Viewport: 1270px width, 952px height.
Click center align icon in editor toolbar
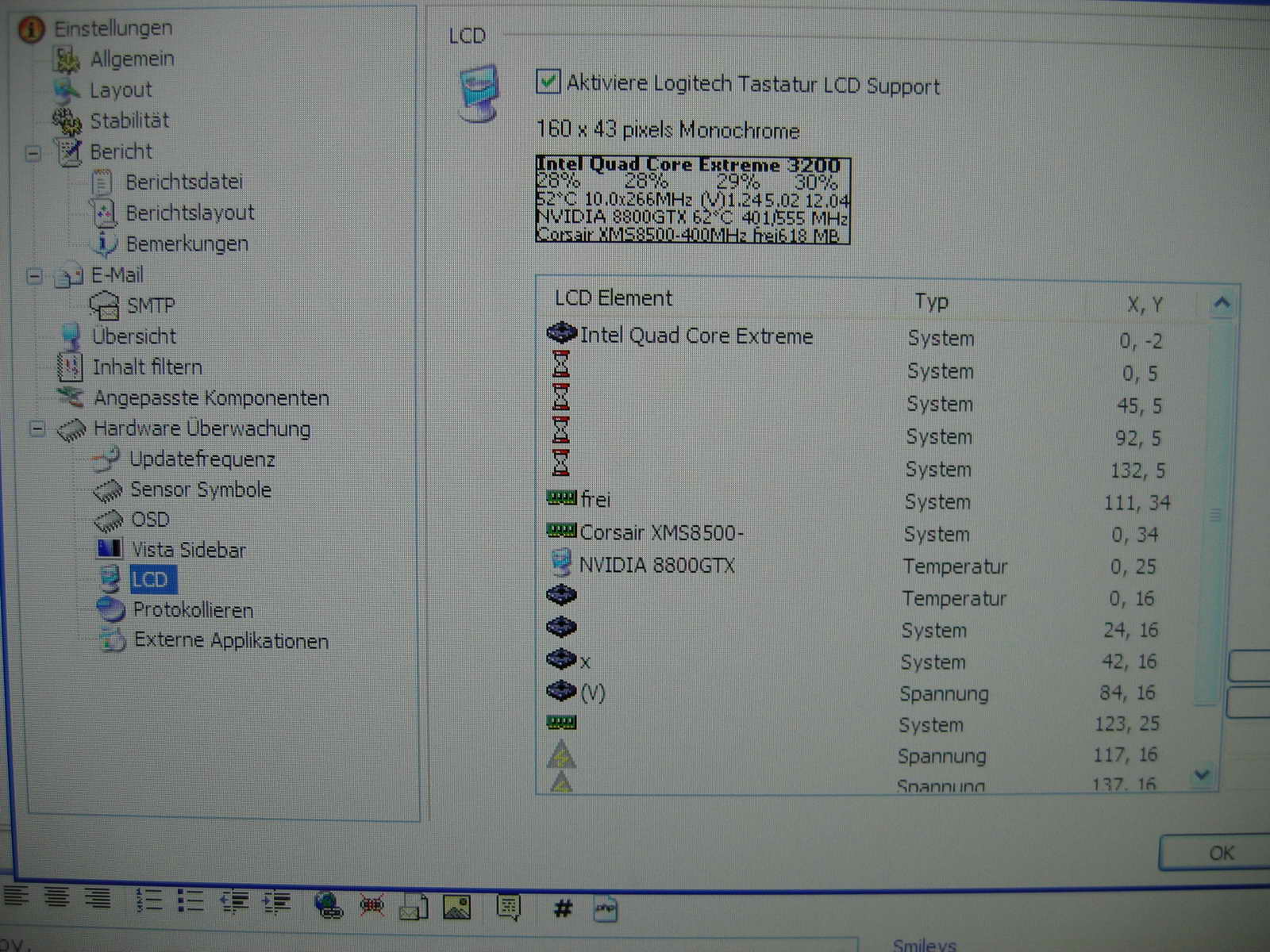[x=56, y=897]
